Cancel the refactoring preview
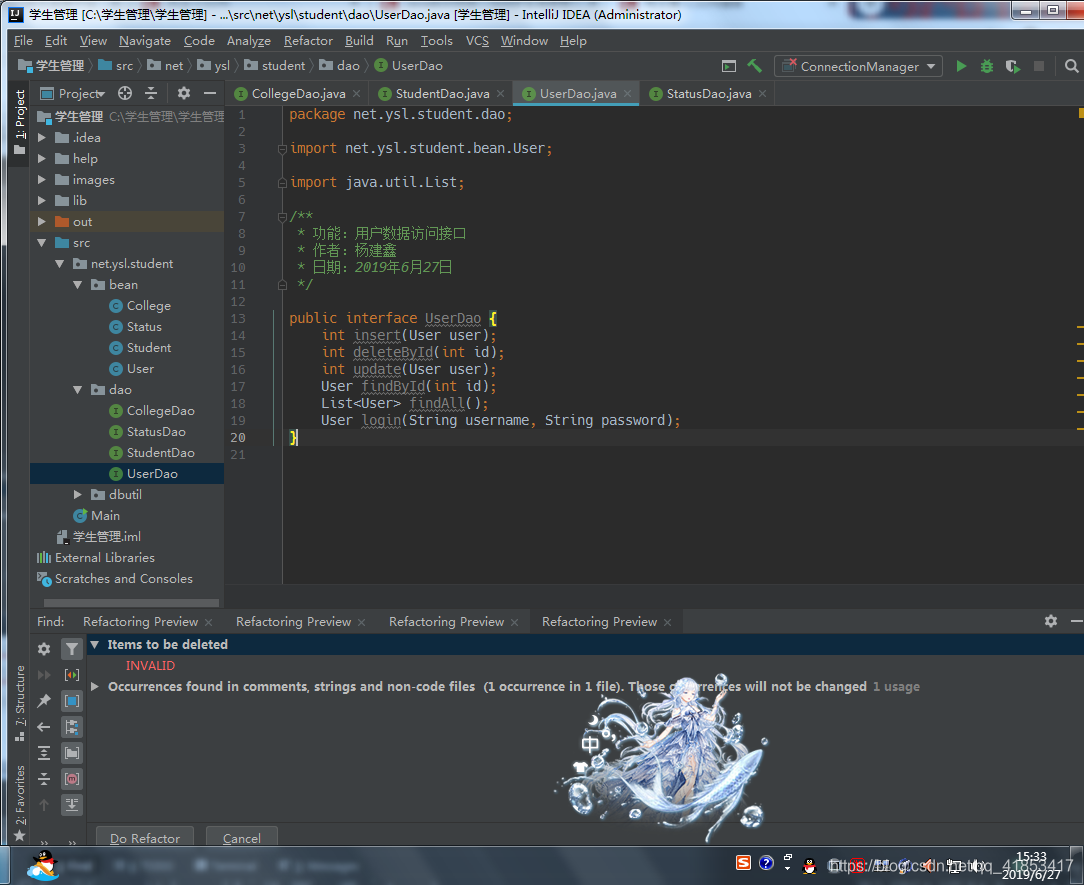This screenshot has height=885, width=1084. (x=242, y=838)
